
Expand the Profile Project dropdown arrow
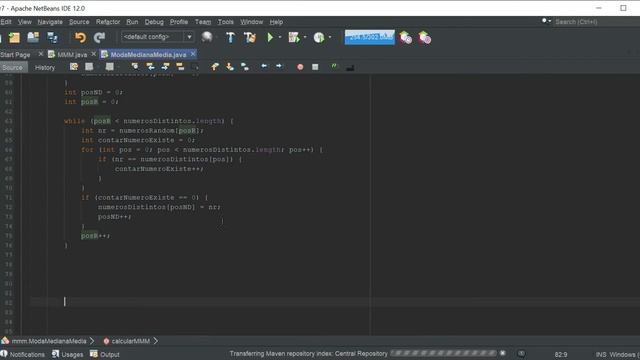[x=330, y=38]
